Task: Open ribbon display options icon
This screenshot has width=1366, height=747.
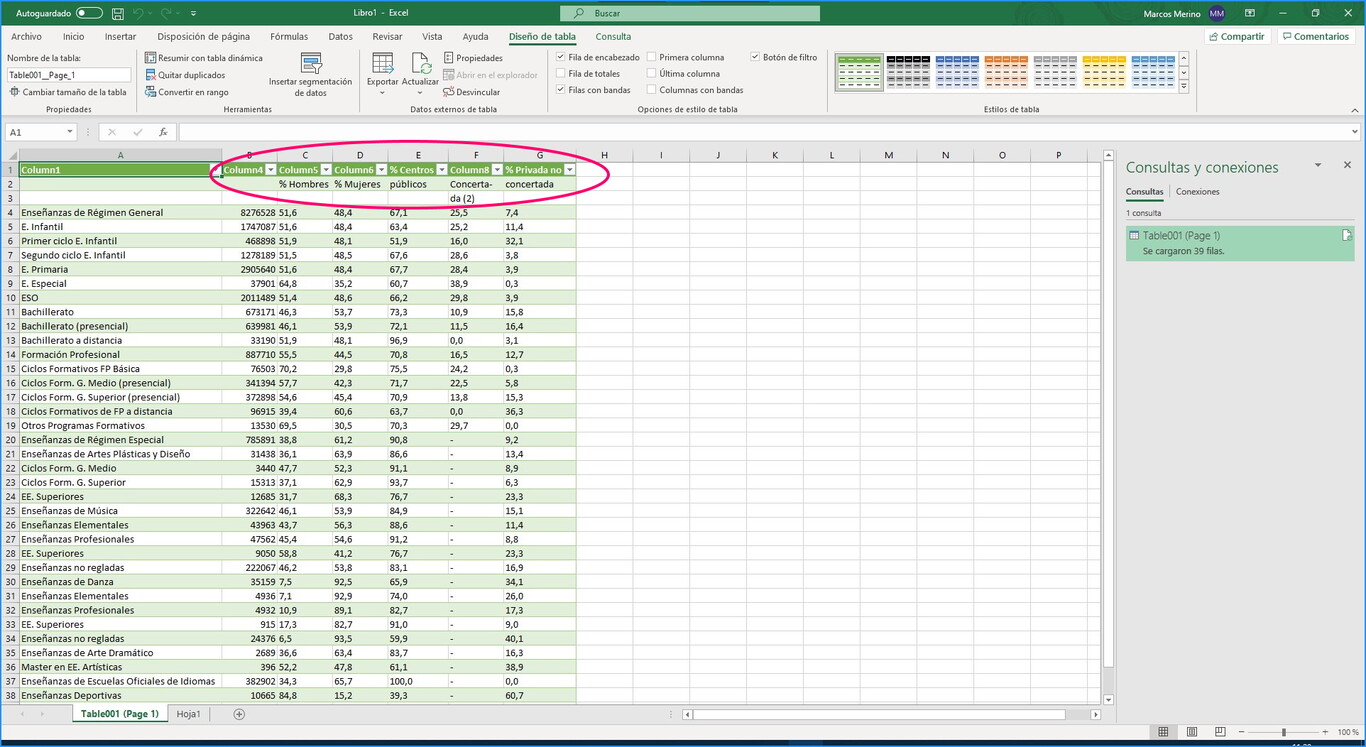Action: pyautogui.click(x=1251, y=13)
